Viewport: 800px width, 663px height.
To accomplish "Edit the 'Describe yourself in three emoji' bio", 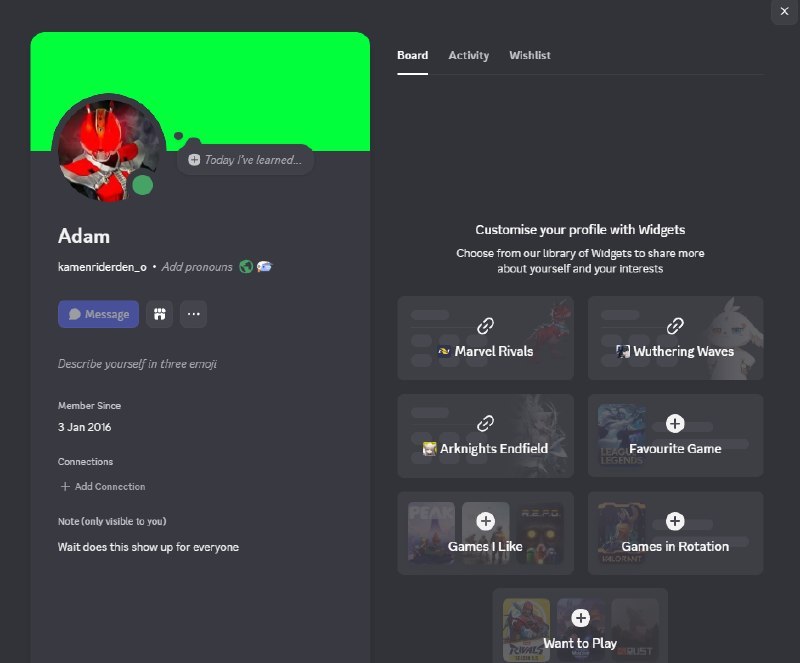I will (137, 364).
